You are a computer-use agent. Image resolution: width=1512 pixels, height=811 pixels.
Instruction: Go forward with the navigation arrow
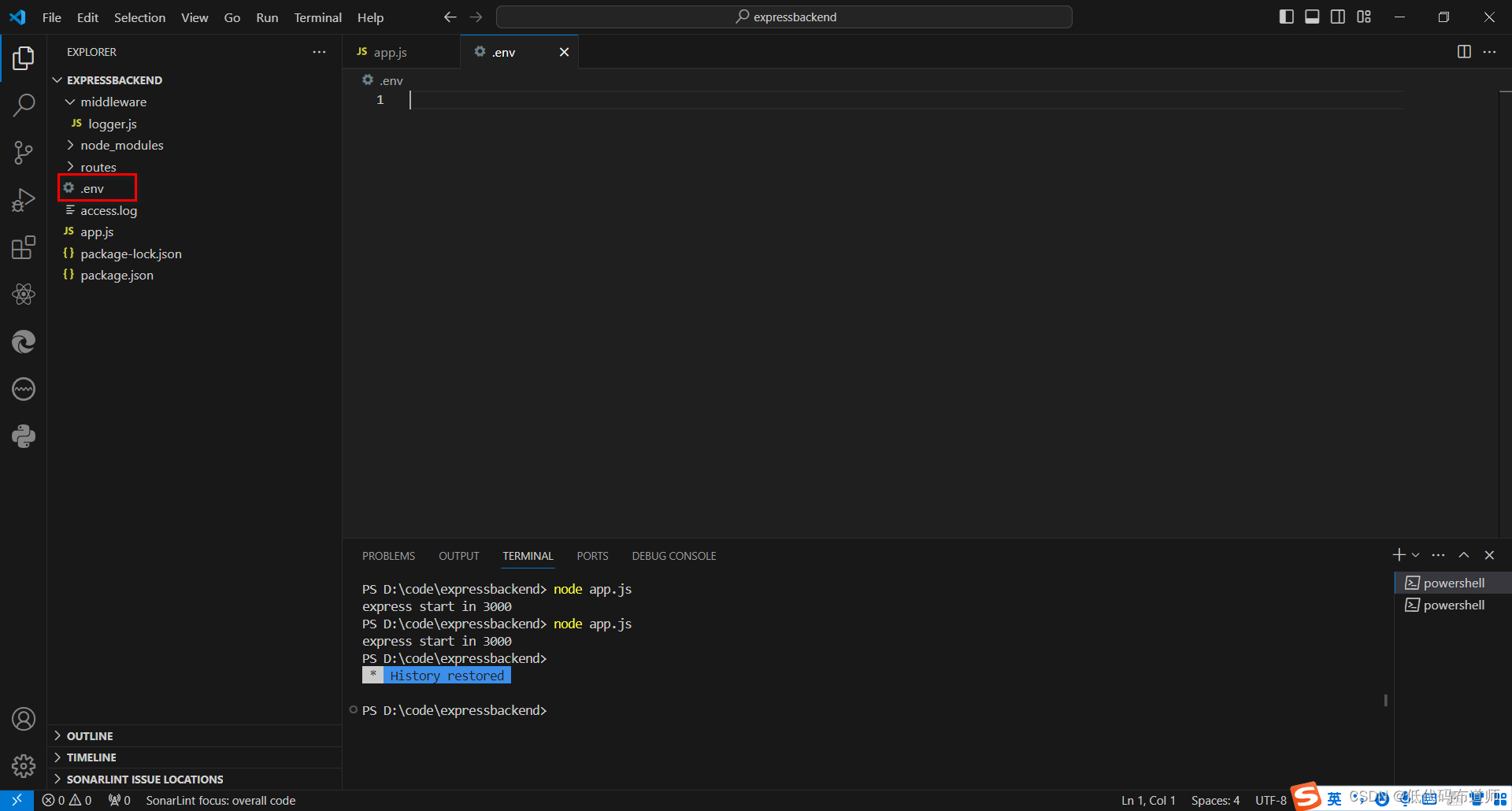coord(476,17)
